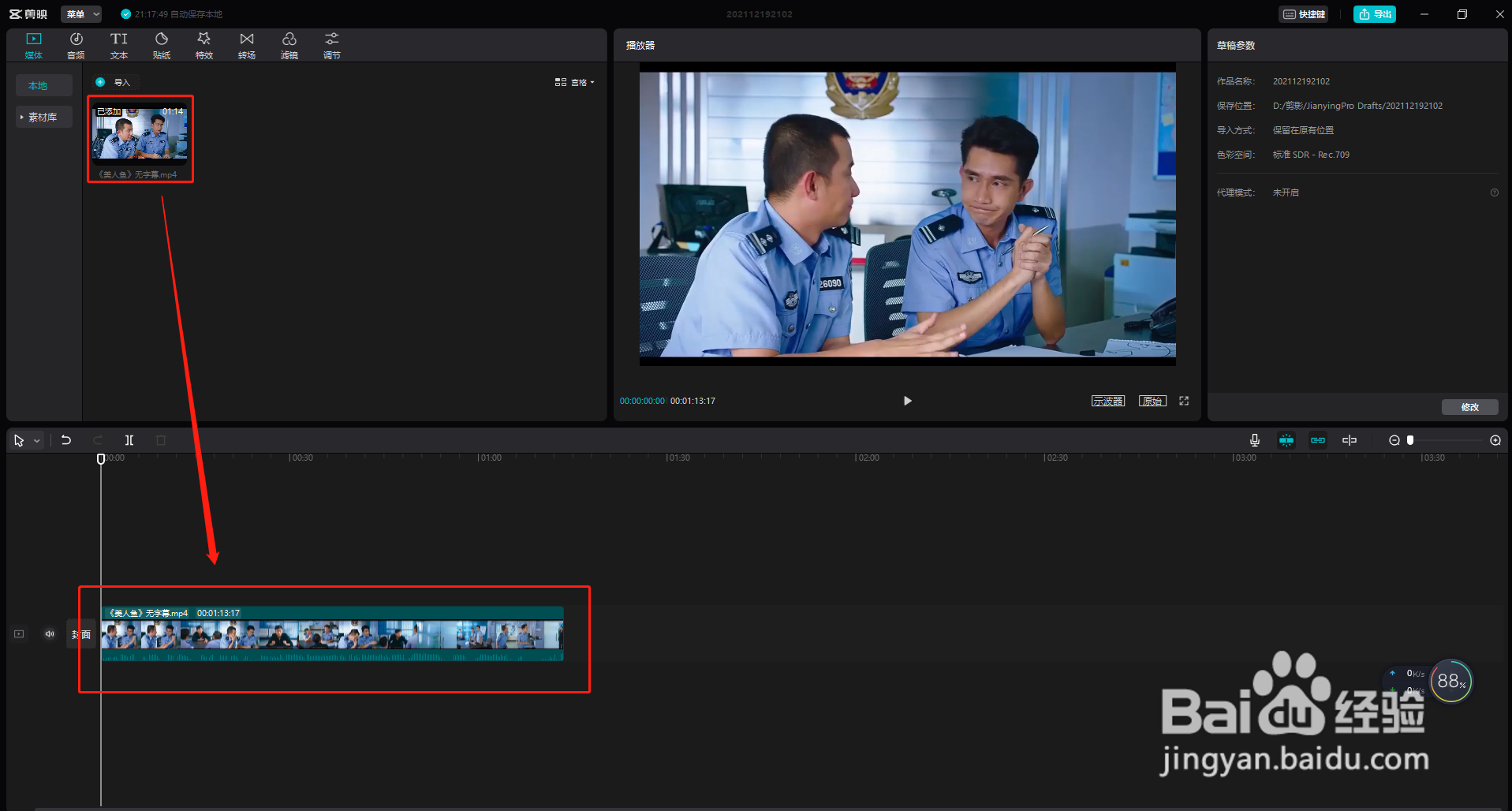Open the 调节 adjustment tab
1512x811 pixels.
pyautogui.click(x=332, y=46)
